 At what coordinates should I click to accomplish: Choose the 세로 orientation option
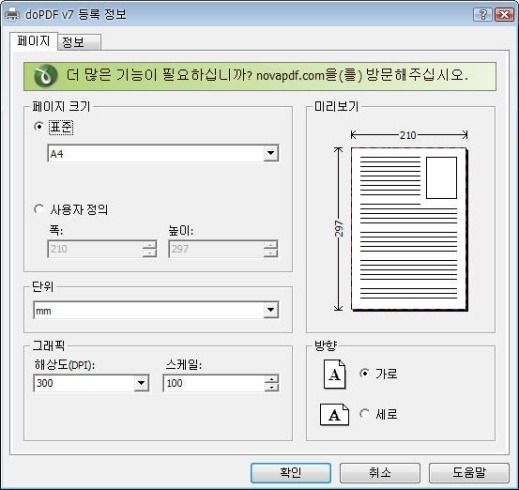tap(364, 414)
